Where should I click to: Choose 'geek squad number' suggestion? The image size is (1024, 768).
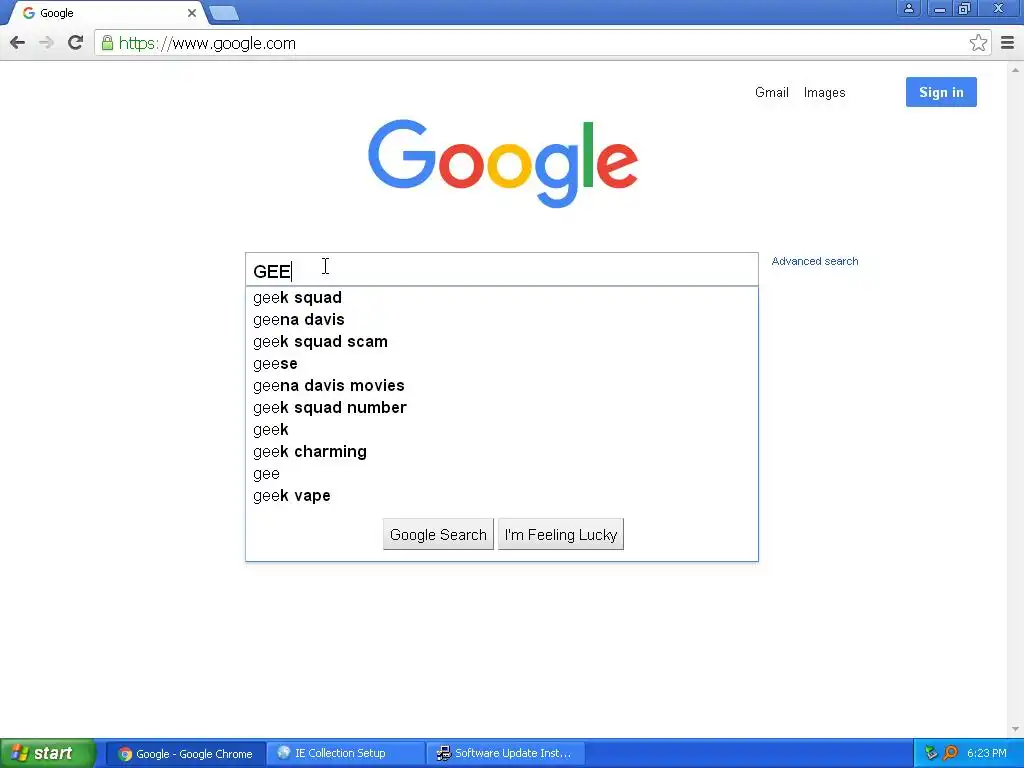click(x=502, y=408)
